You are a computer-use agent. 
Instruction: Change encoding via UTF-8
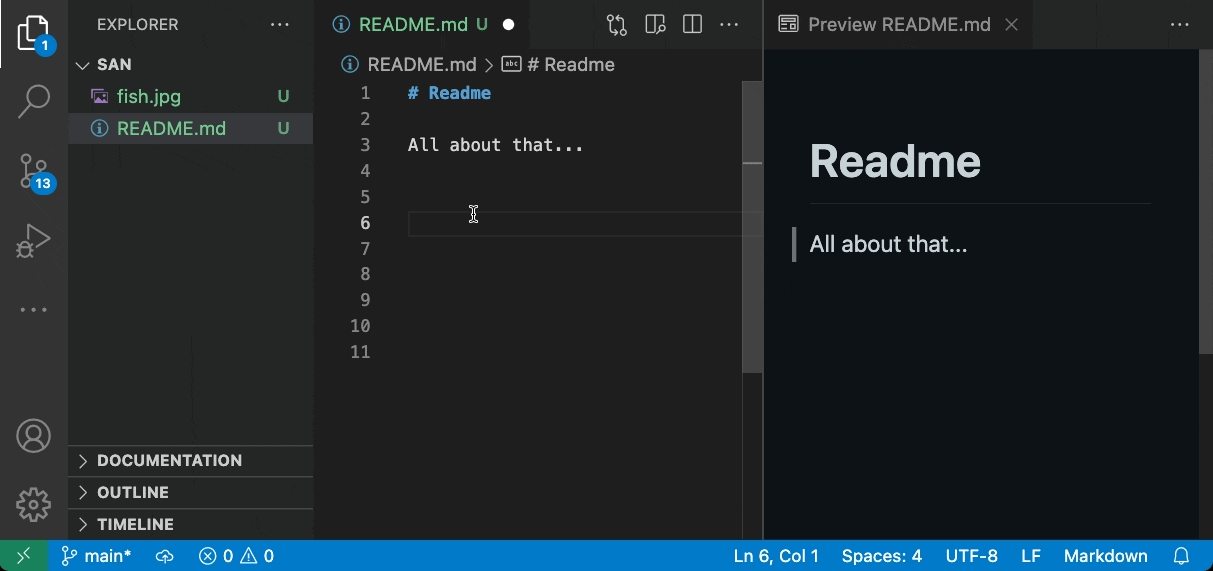(x=971, y=556)
